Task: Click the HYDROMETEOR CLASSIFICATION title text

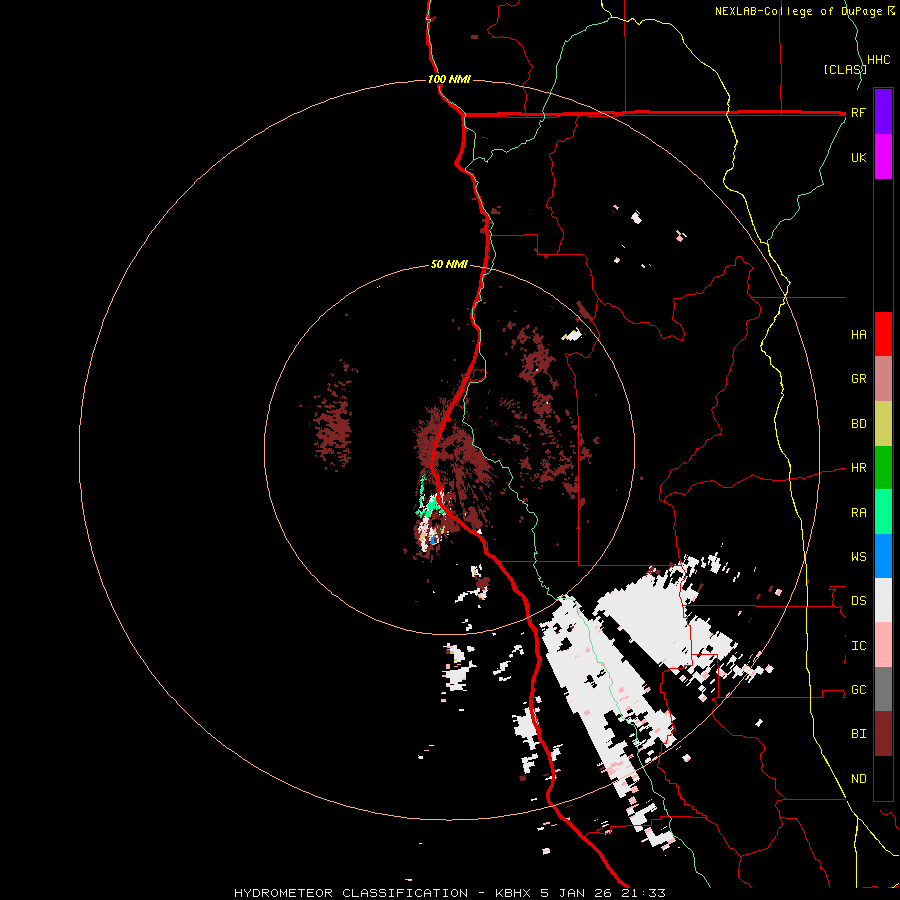Action: (x=351, y=893)
